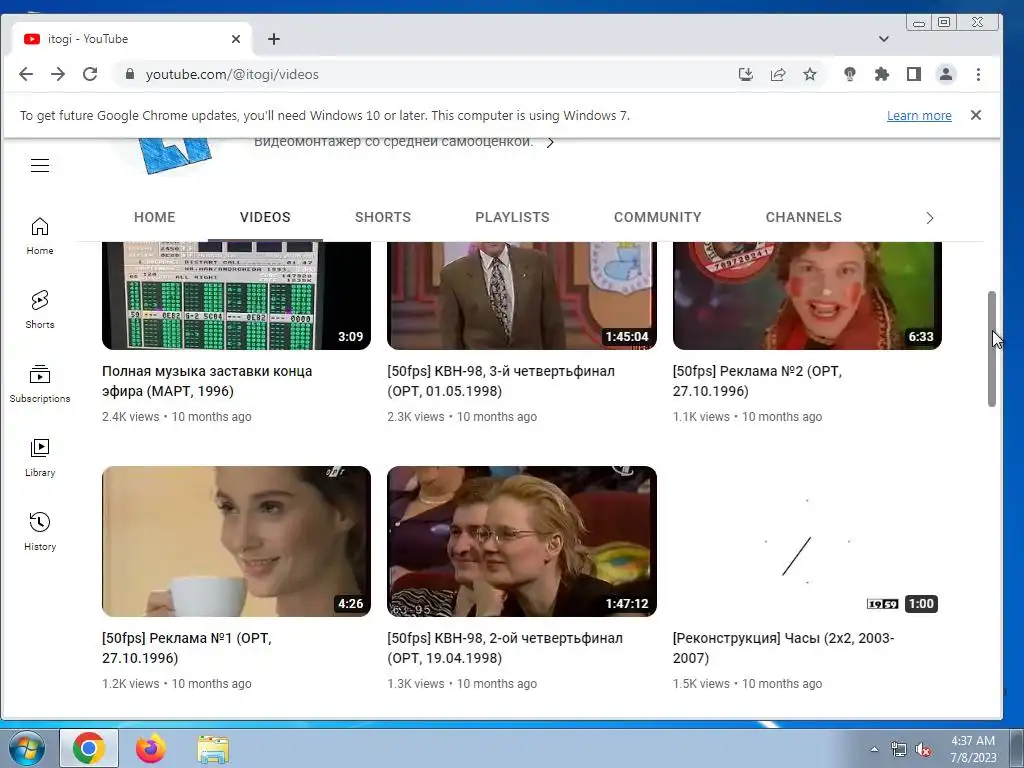
Task: Show hidden system tray icons
Action: [x=874, y=749]
